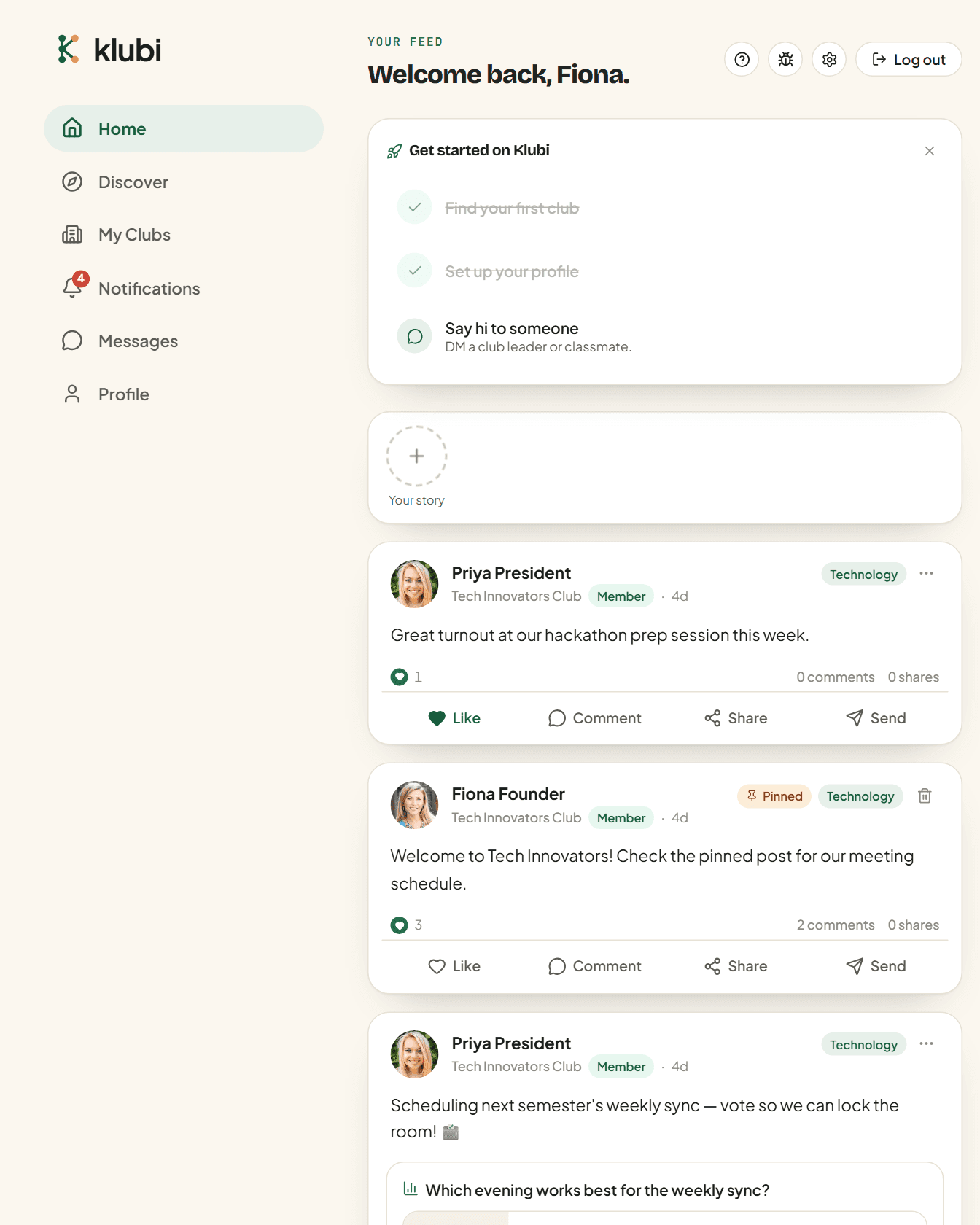Viewport: 980px width, 1225px height.
Task: Log out of Klubi
Action: (909, 60)
